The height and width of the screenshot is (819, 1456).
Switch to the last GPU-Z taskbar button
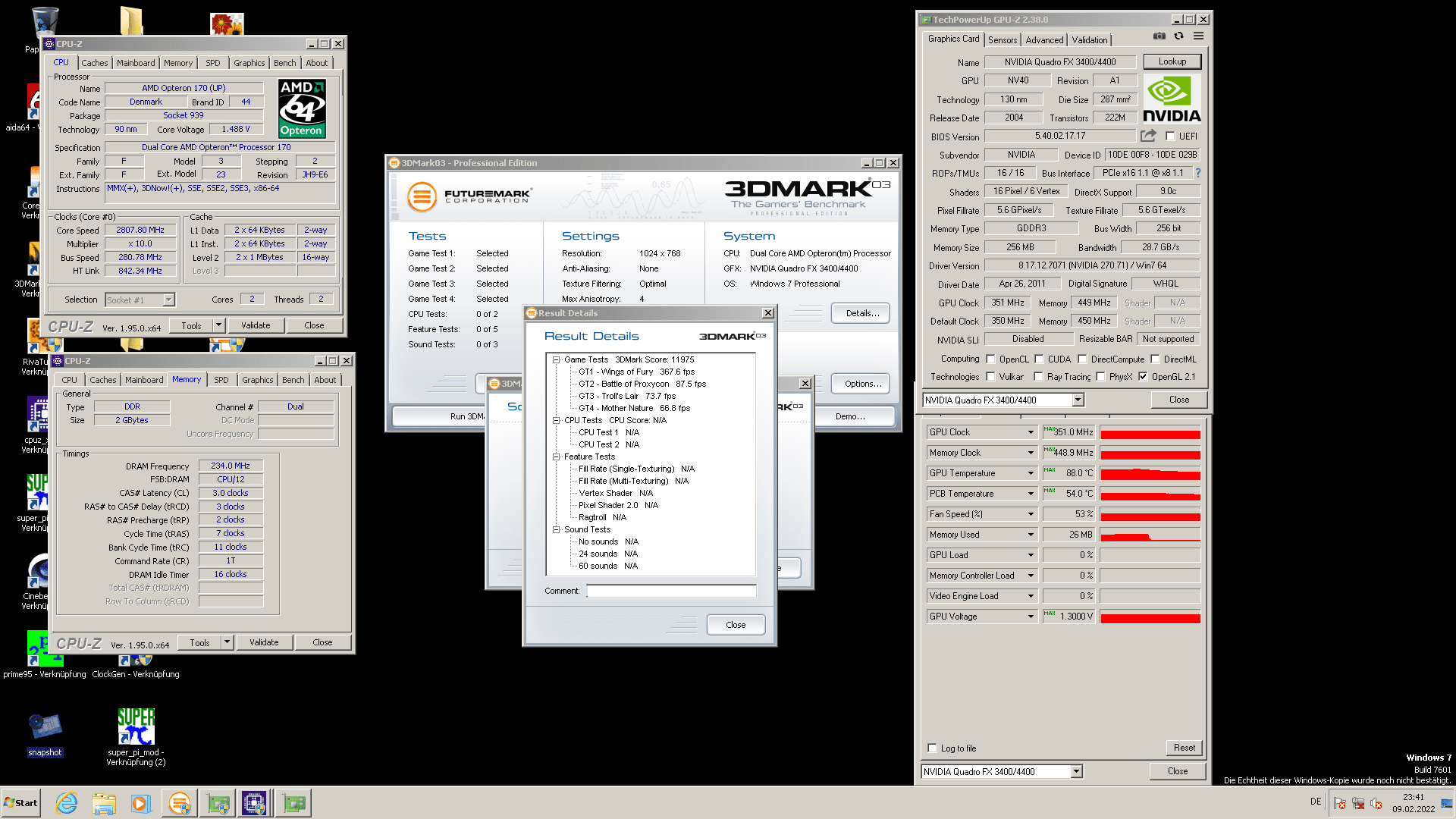[x=293, y=803]
